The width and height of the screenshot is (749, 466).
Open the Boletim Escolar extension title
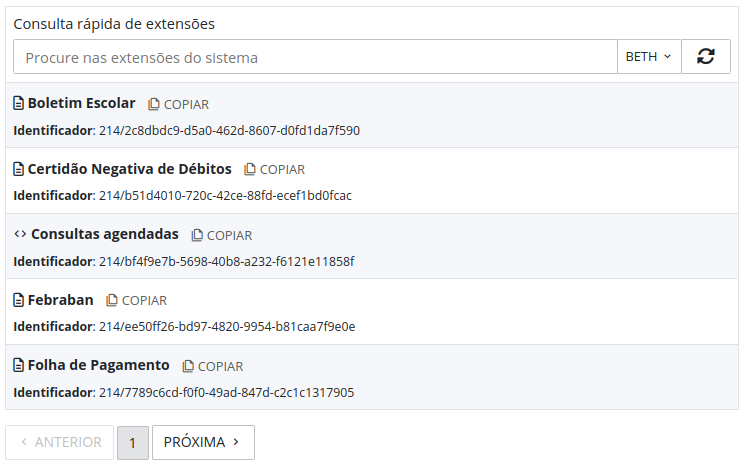tap(81, 103)
